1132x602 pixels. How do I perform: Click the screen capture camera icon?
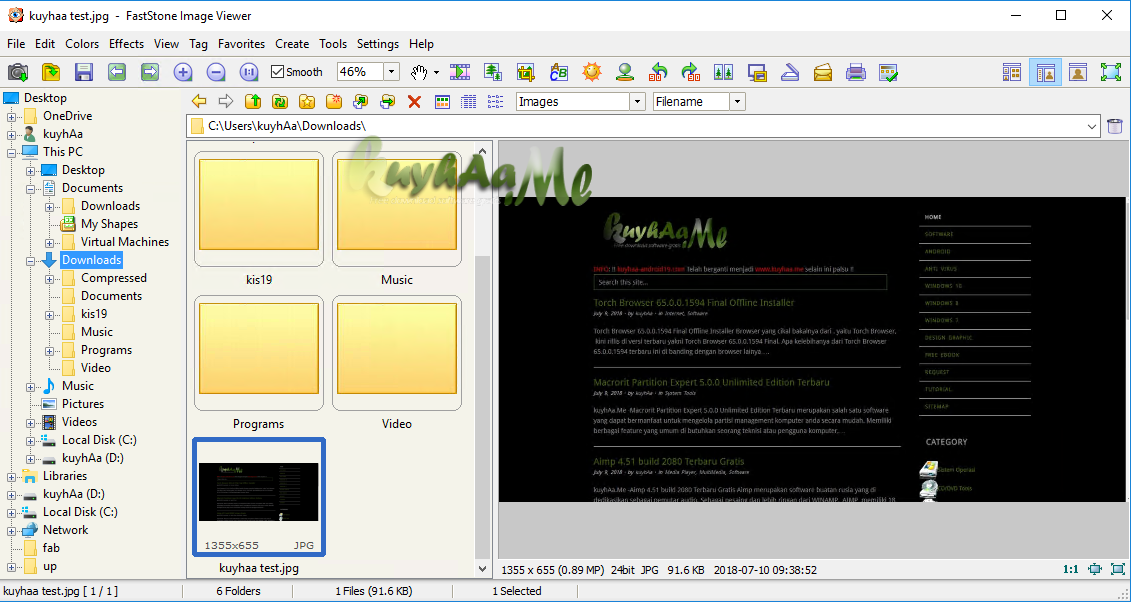(18, 71)
